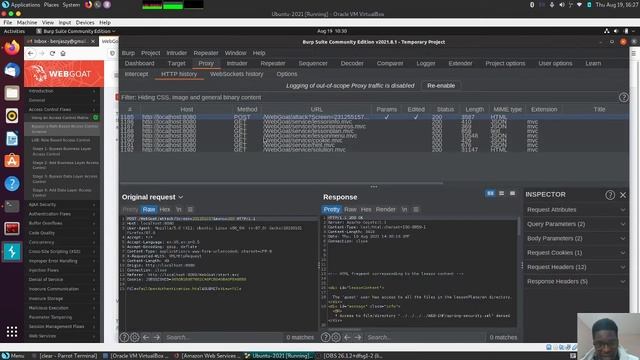The width and height of the screenshot is (640, 360).
Task: Select side-by-side request/response layout icon
Action: pyautogui.click(x=490, y=193)
